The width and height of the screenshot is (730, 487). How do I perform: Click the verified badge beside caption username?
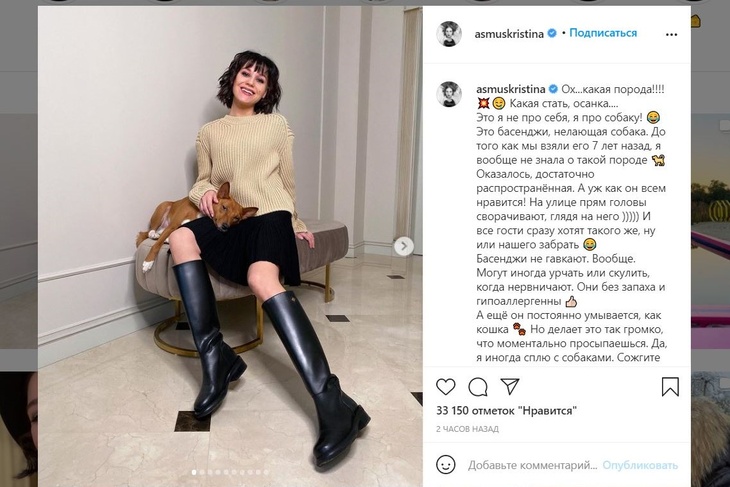[553, 88]
